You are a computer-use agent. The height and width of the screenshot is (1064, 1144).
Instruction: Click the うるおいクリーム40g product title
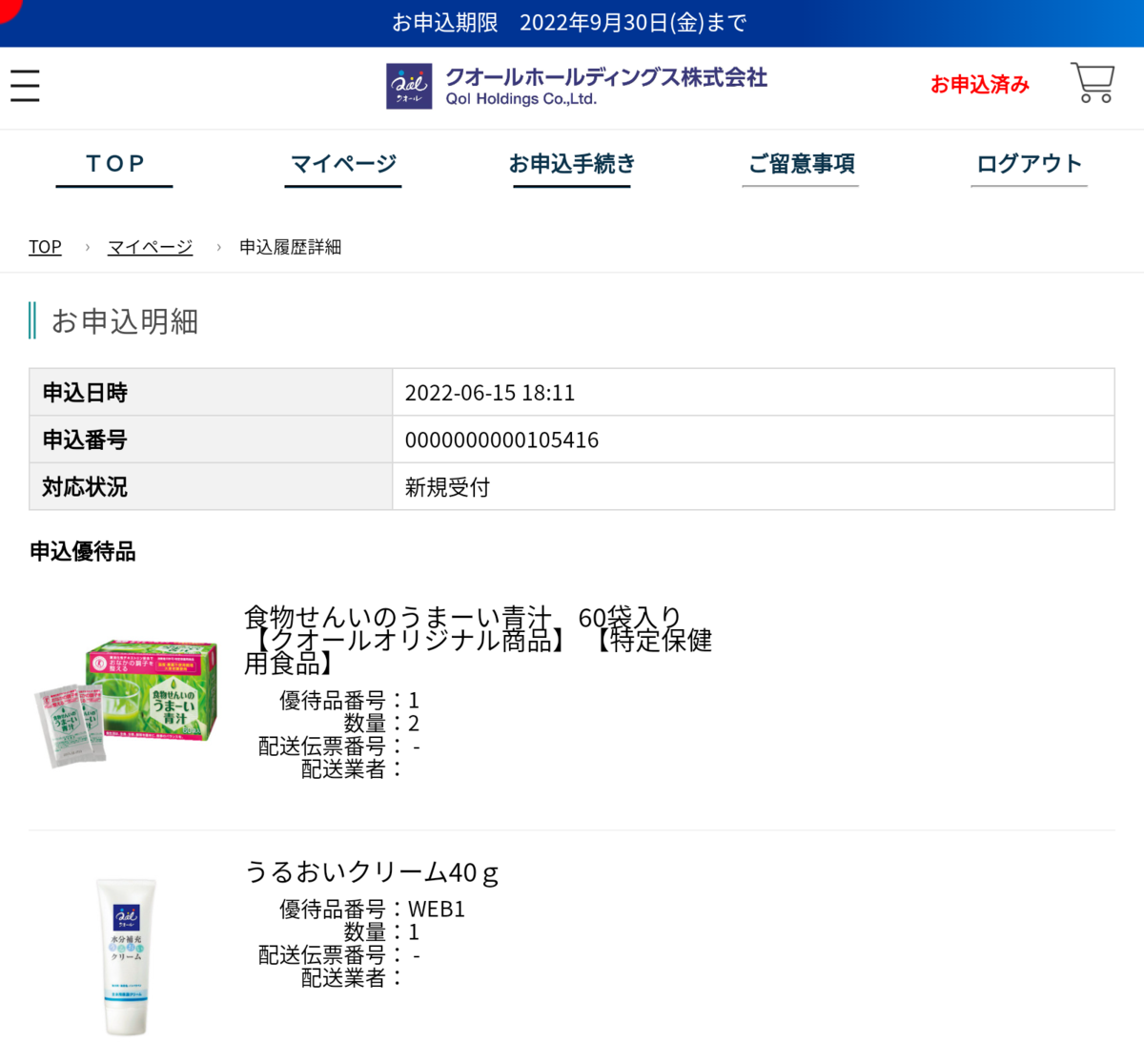pos(372,871)
